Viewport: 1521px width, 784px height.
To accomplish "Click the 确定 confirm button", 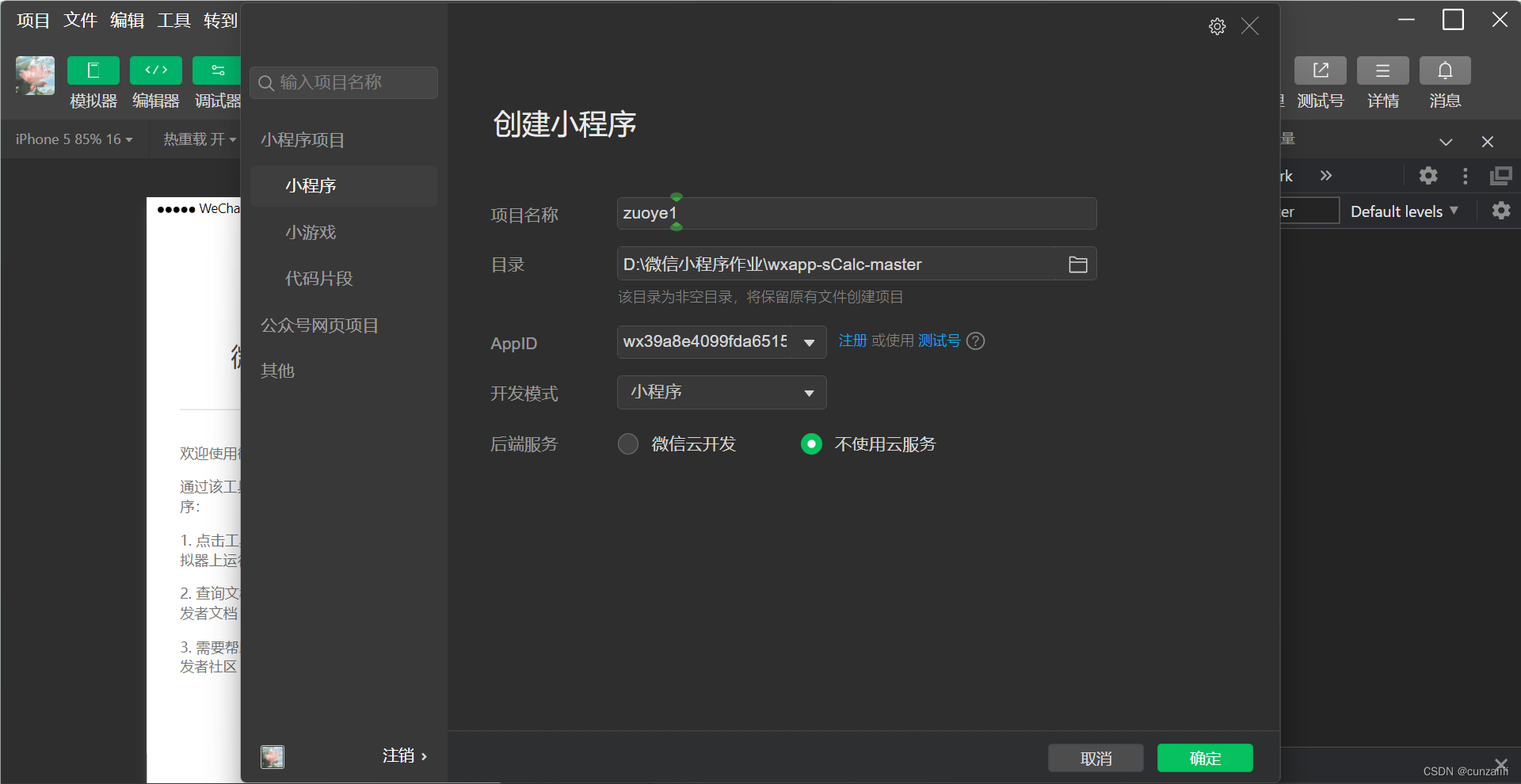I will (x=1205, y=758).
